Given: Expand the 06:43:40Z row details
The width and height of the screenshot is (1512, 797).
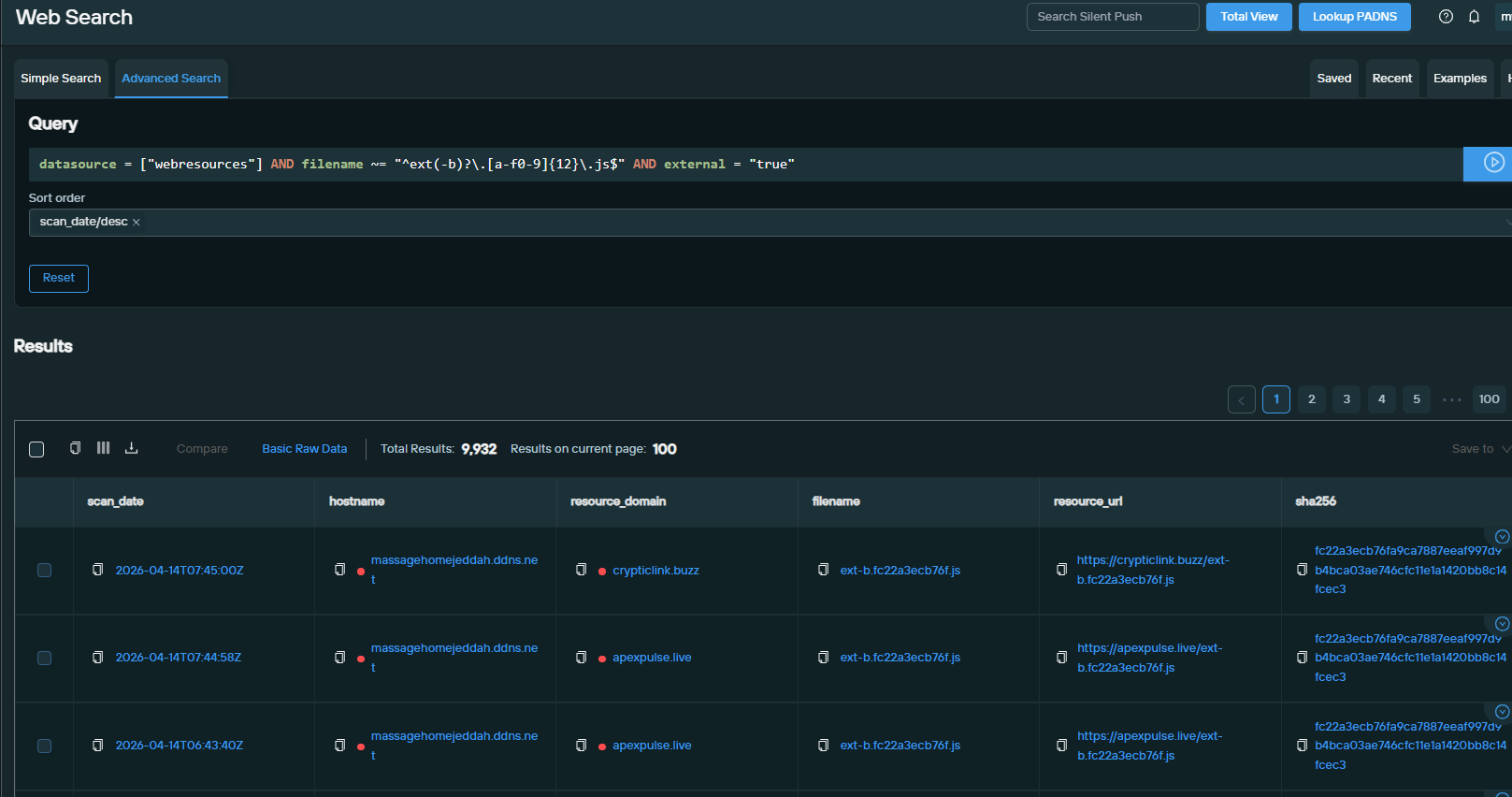Looking at the screenshot, I should point(1502,712).
